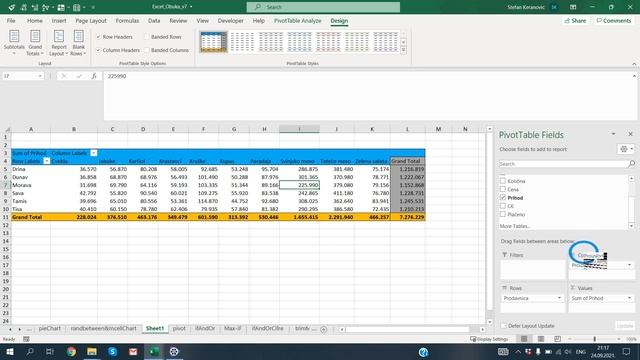Click the title bar Search box

coord(323,7)
